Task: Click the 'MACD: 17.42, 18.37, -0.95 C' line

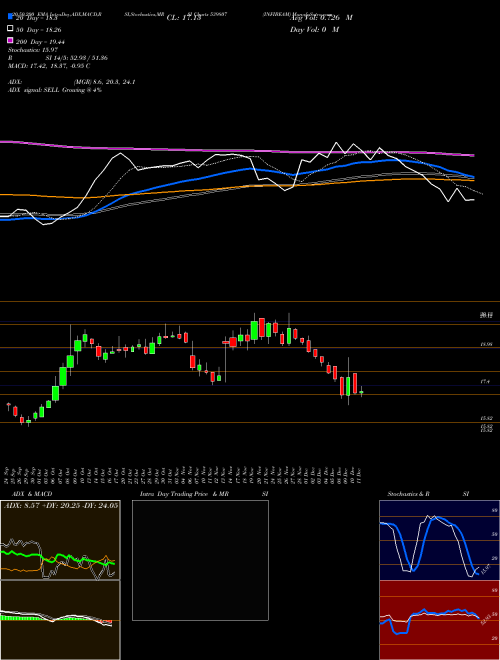Action: pos(49,66)
